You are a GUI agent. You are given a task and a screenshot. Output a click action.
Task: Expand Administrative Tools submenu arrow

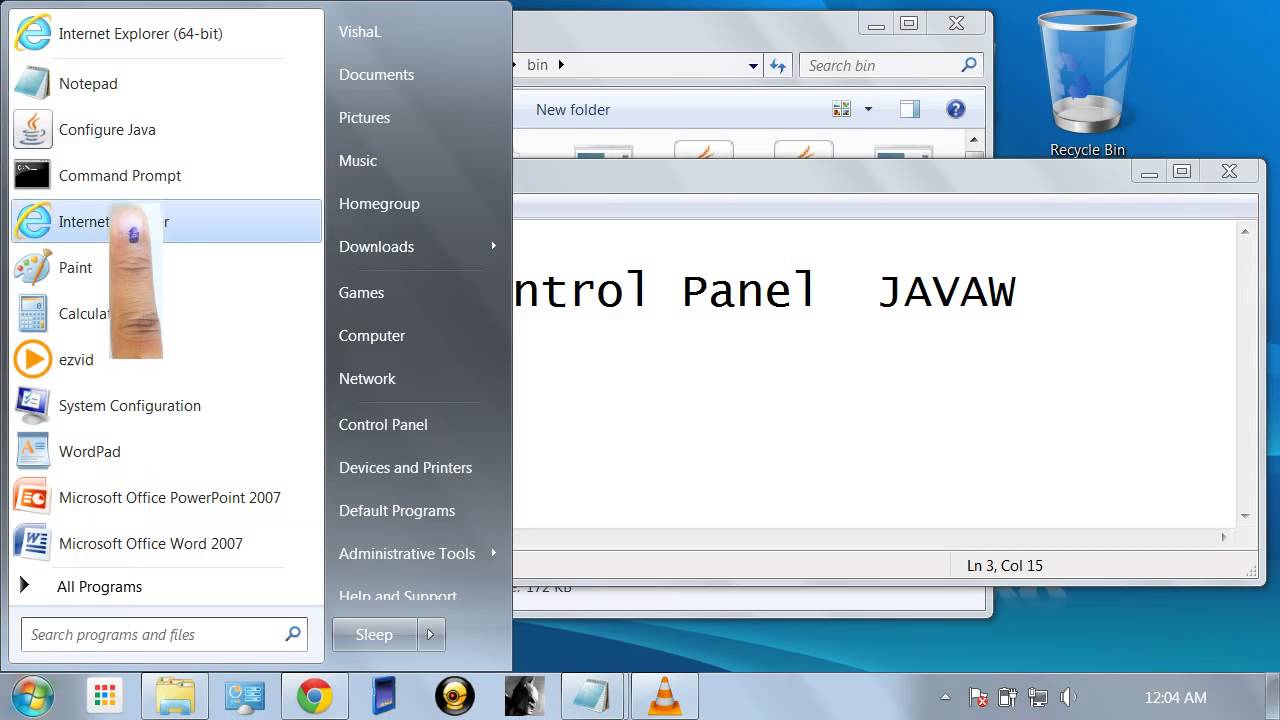coord(494,553)
